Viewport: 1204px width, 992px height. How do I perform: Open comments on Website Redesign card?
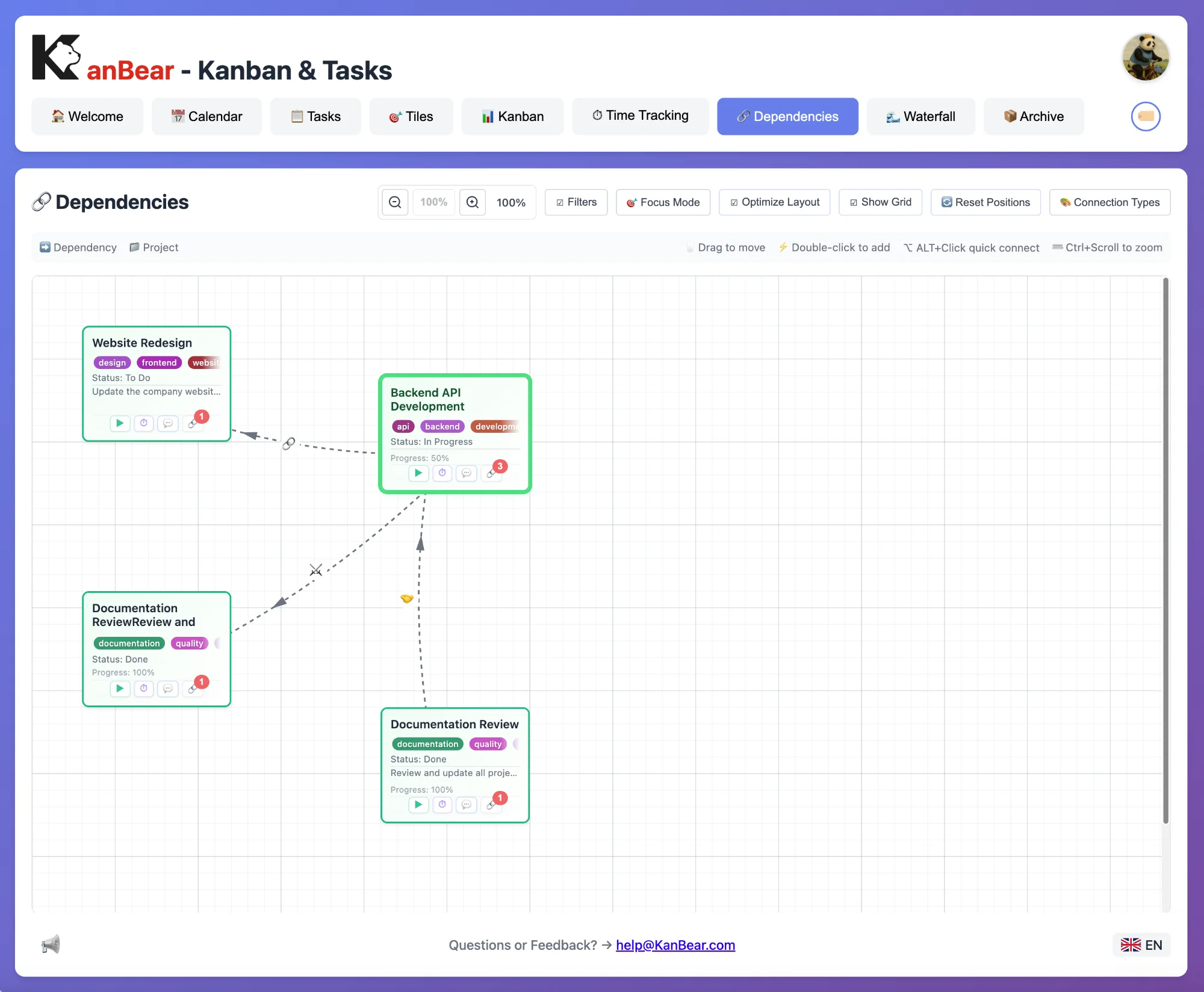point(168,423)
